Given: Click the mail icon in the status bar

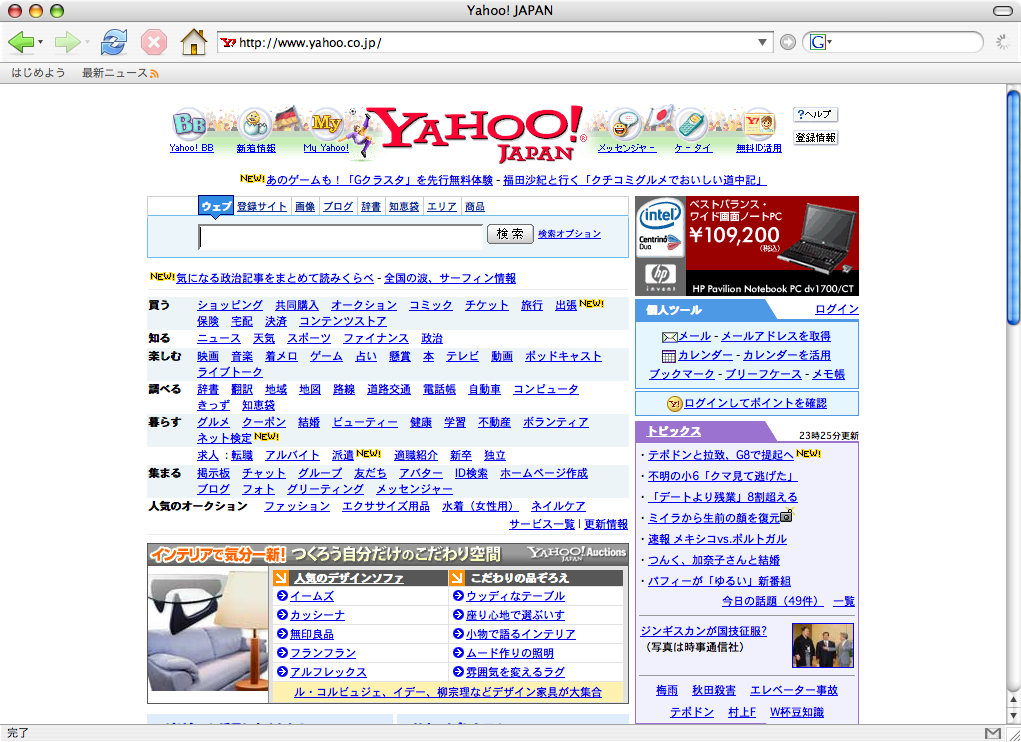Looking at the screenshot, I should click(992, 734).
